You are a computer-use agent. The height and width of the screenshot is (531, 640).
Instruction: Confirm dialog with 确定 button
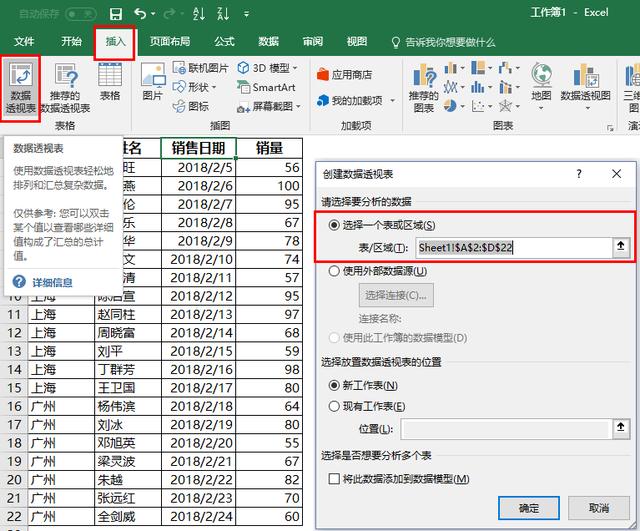click(x=529, y=508)
